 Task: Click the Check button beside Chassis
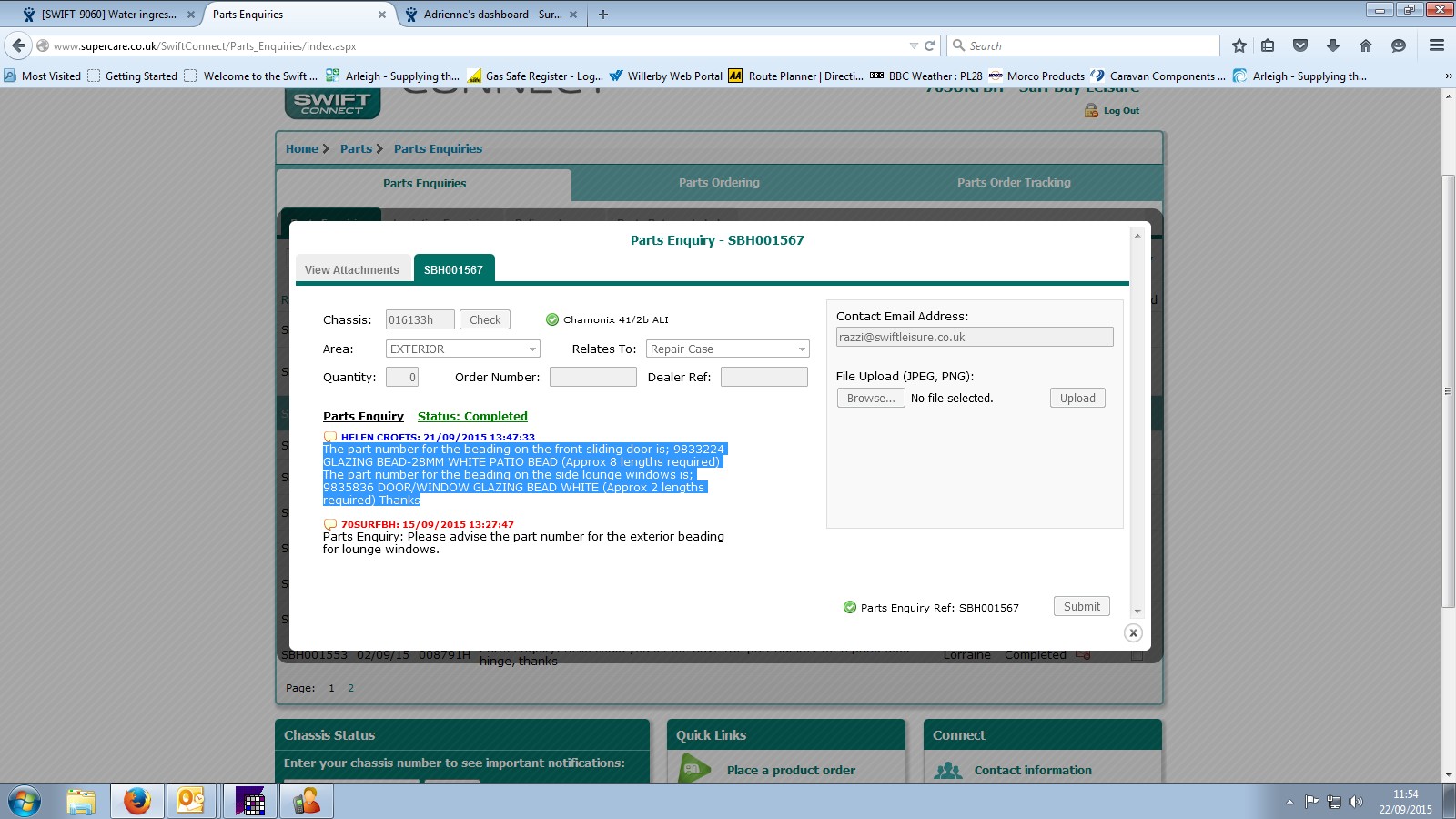pyautogui.click(x=485, y=319)
